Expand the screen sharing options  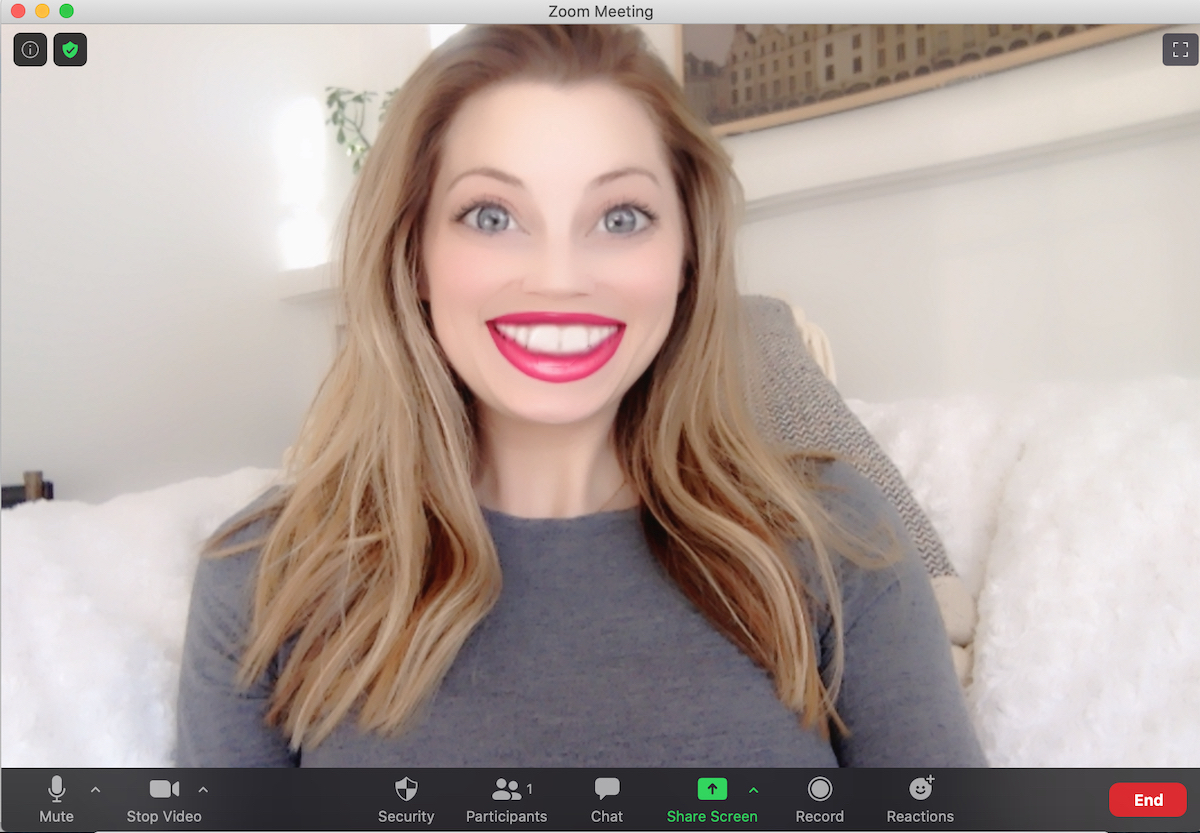754,789
